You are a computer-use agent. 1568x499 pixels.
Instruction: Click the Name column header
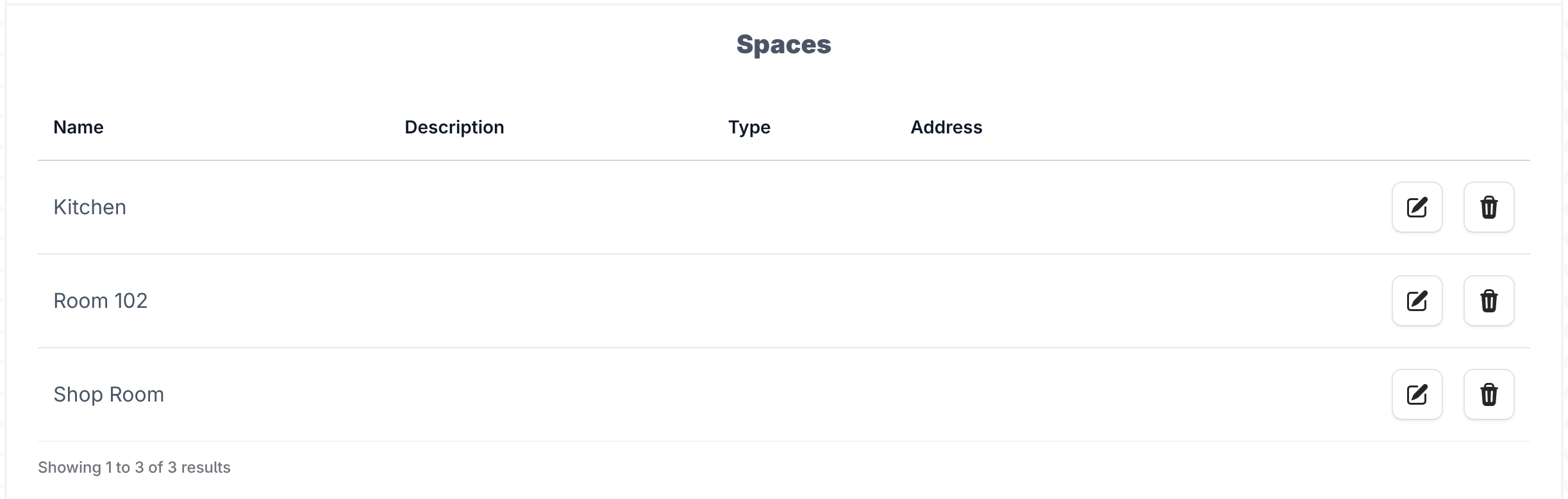pyautogui.click(x=78, y=127)
